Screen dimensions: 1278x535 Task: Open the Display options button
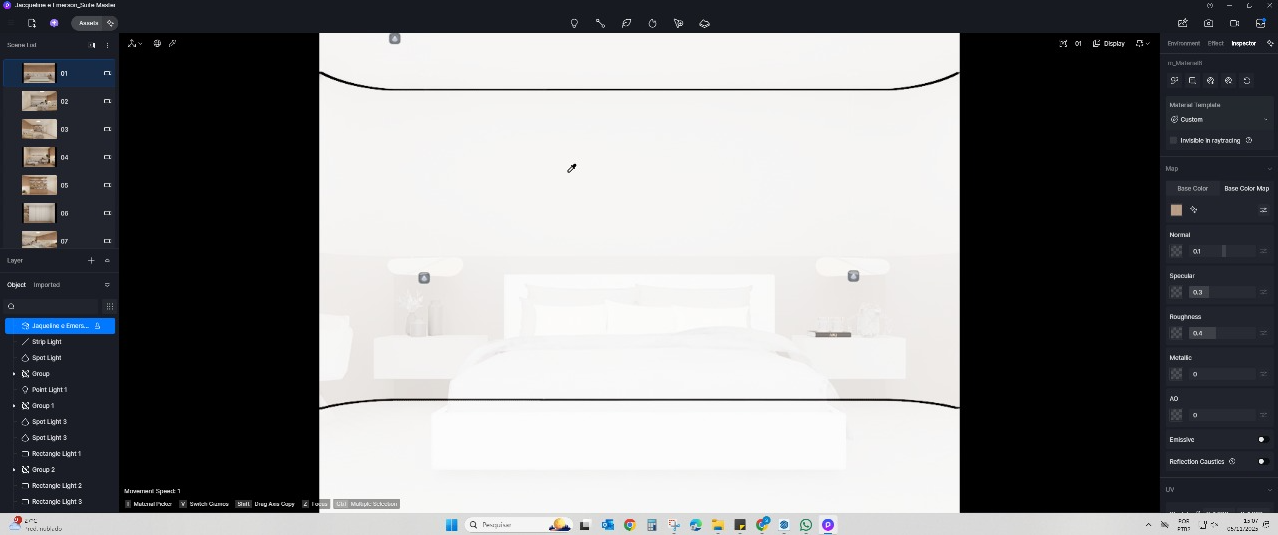tap(1108, 44)
